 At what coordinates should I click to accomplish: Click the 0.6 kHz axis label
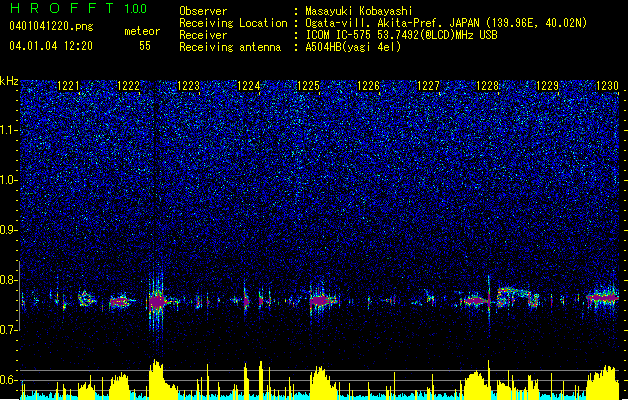pyautogui.click(x=9, y=380)
